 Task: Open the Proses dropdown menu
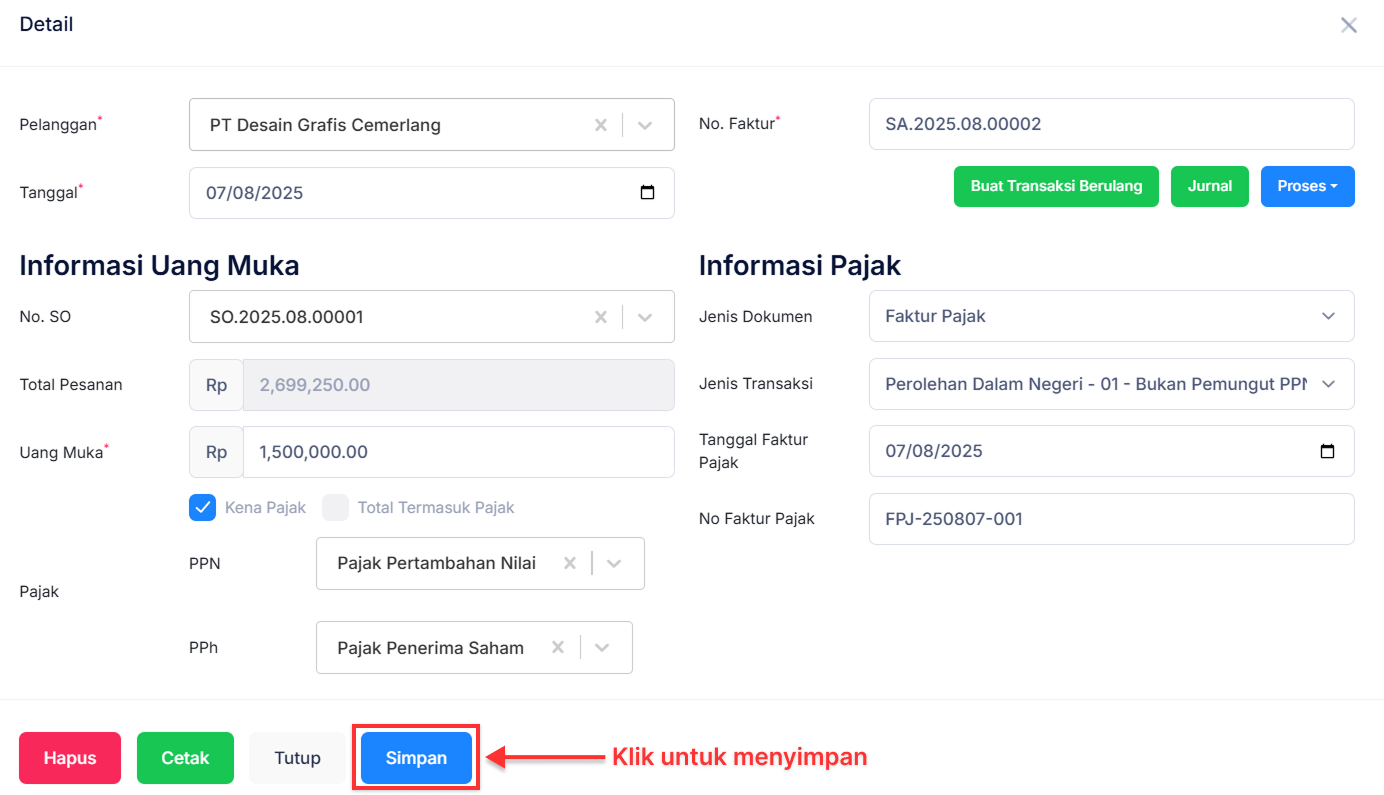tap(1307, 186)
